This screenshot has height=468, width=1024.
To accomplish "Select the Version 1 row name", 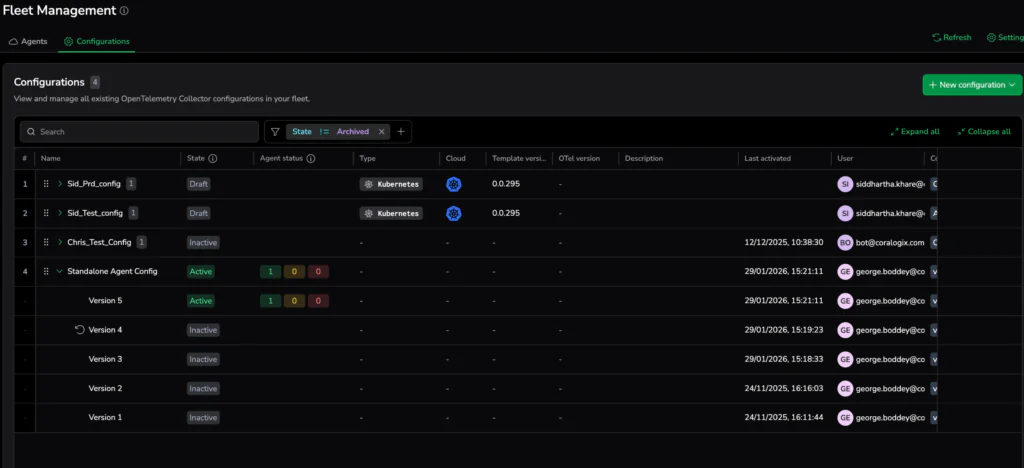I will tap(105, 417).
